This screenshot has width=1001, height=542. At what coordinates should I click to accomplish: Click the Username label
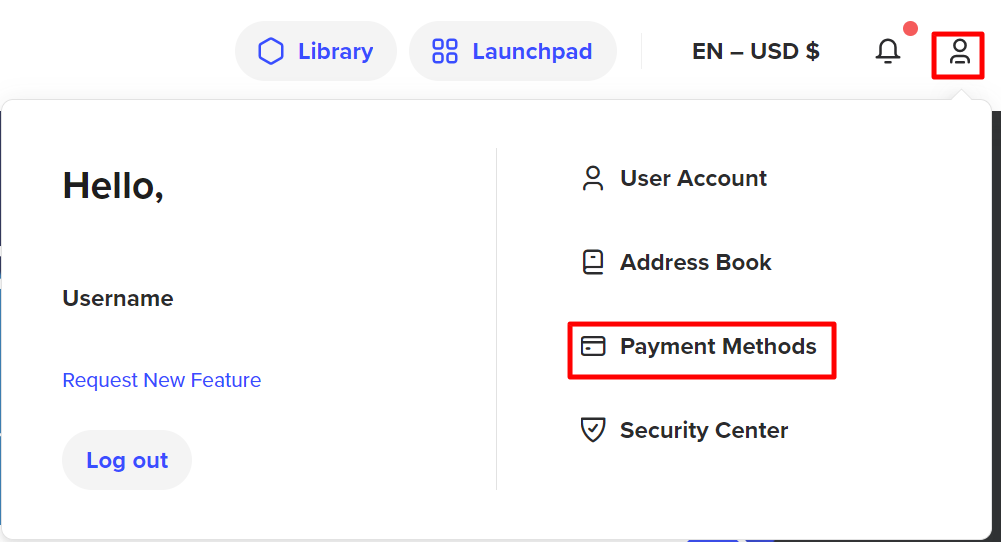click(117, 298)
